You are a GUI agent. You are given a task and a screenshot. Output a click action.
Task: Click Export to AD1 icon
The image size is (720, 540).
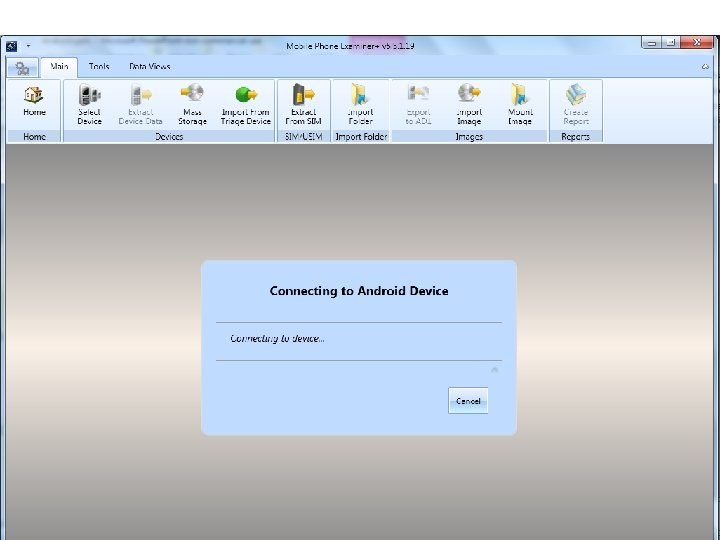click(x=418, y=105)
